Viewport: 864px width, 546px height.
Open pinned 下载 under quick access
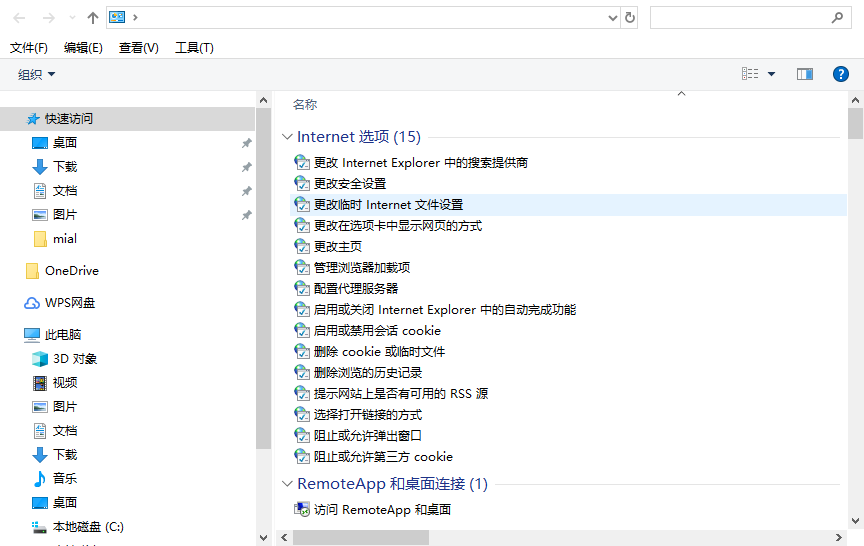64,167
